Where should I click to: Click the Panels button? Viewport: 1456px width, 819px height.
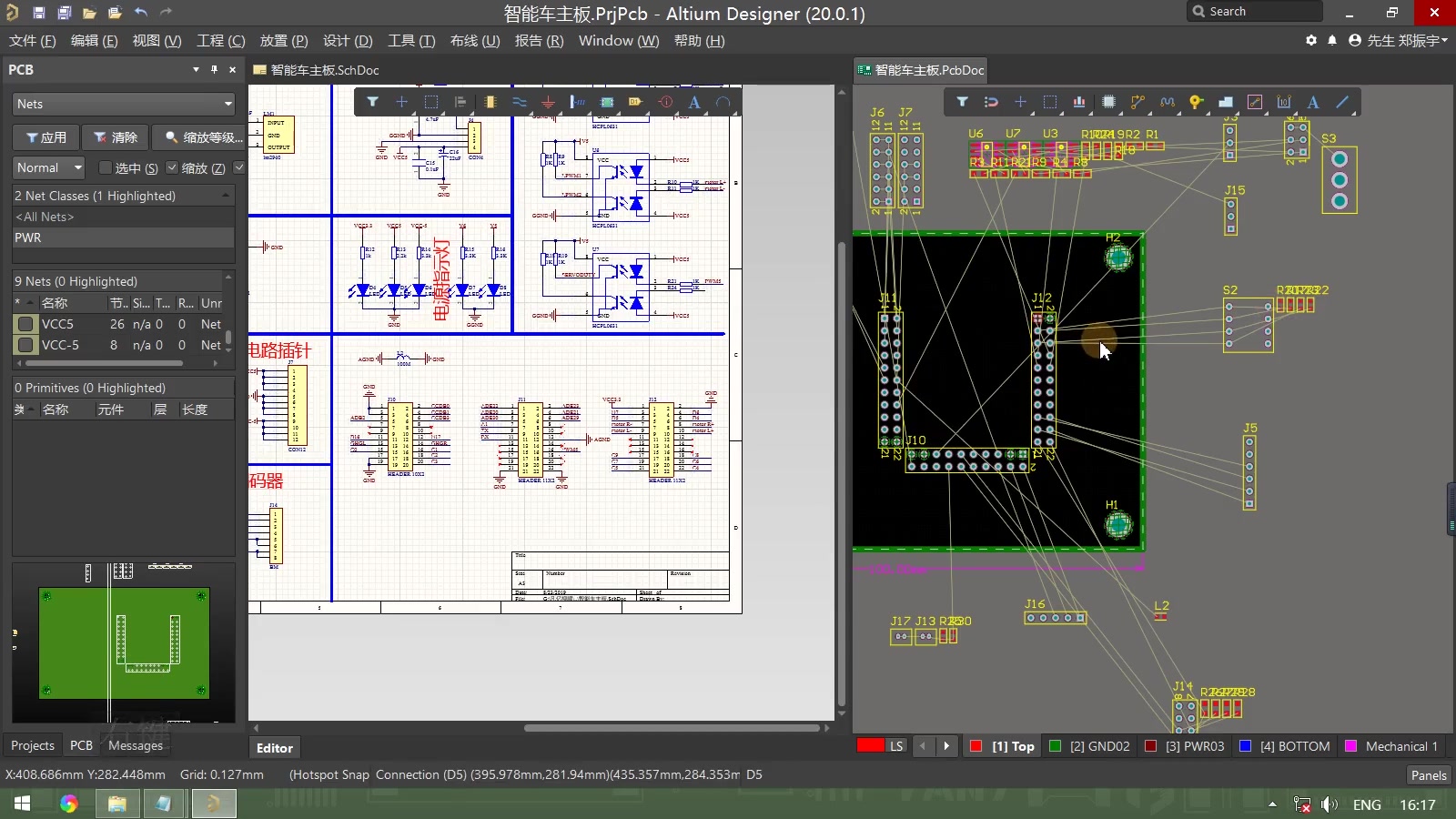(1429, 775)
